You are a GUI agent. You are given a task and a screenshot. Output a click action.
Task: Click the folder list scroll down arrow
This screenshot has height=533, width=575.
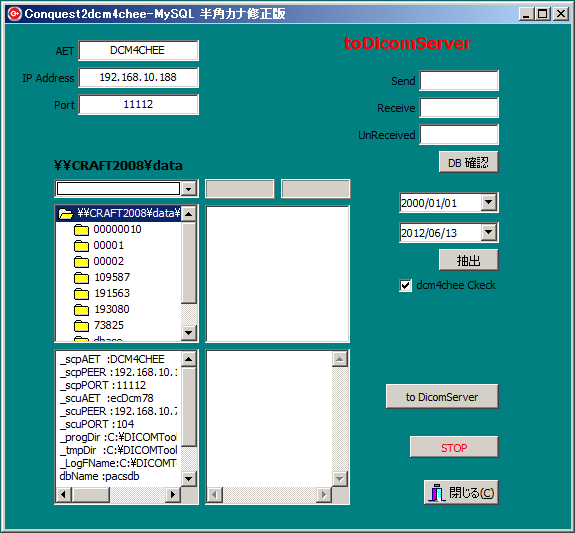189,333
